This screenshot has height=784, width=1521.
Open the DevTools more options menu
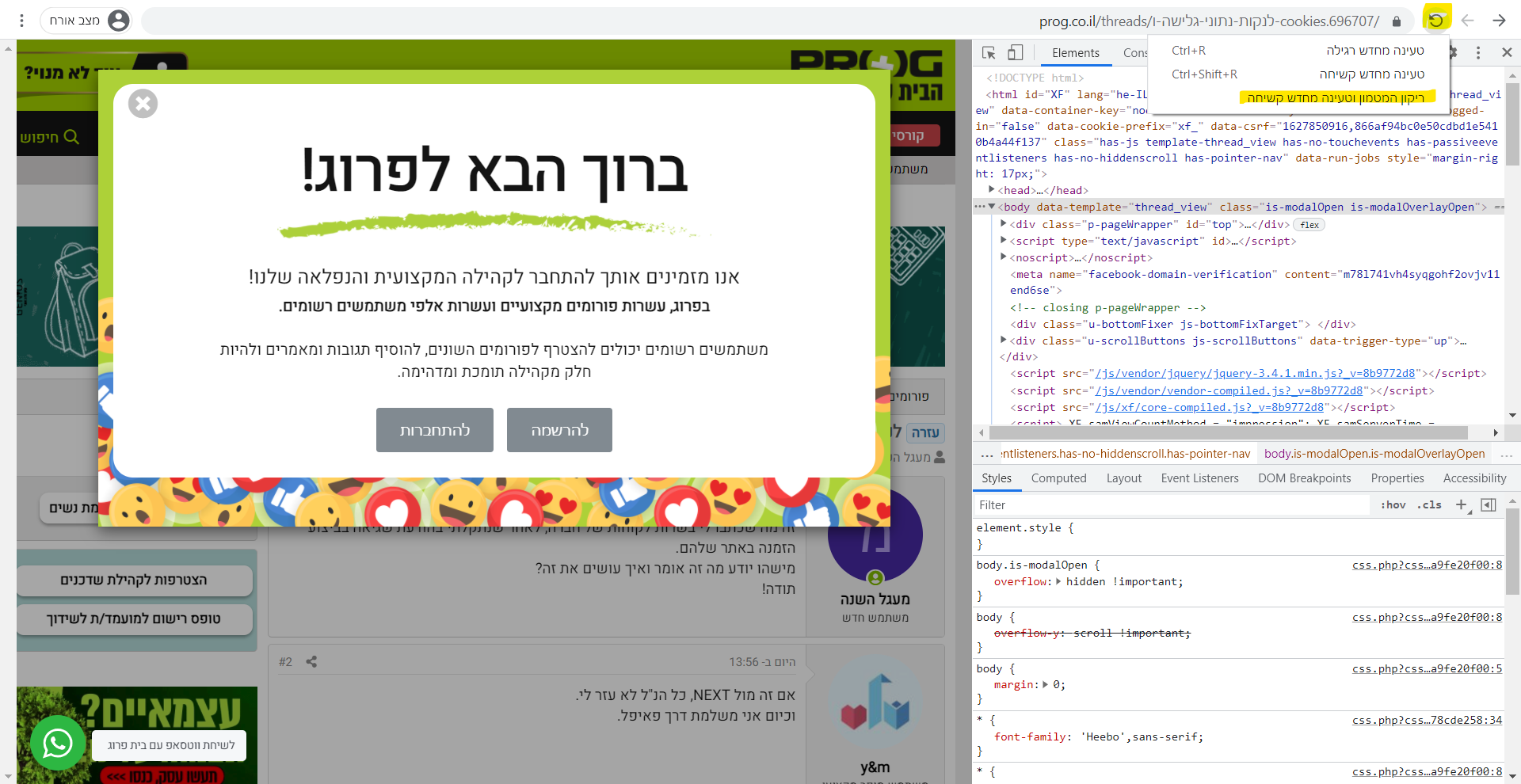pyautogui.click(x=1477, y=53)
